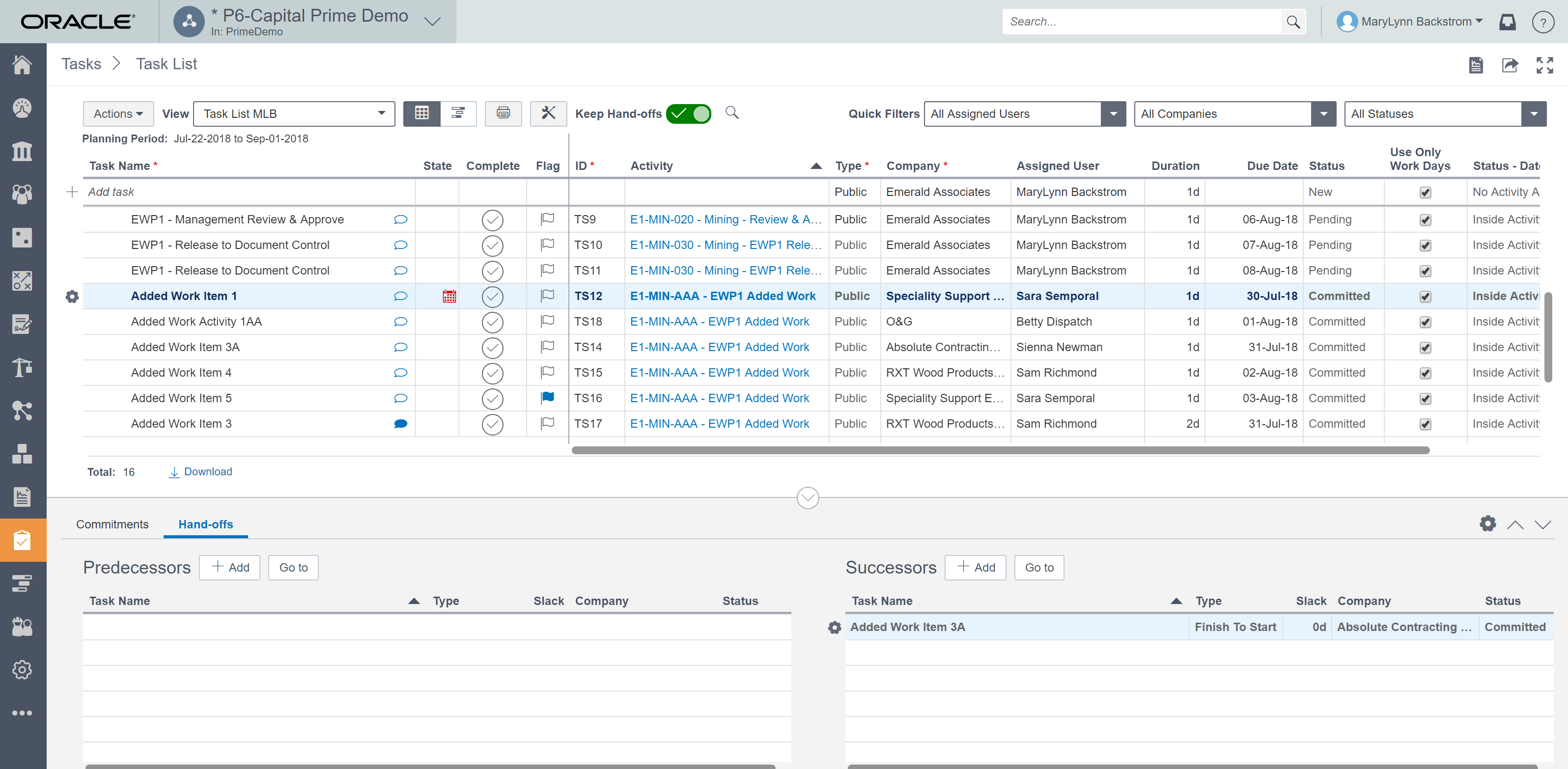Viewport: 1568px width, 769px height.
Task: Open the discussion bubble for Added Work Item 3
Action: (x=400, y=423)
